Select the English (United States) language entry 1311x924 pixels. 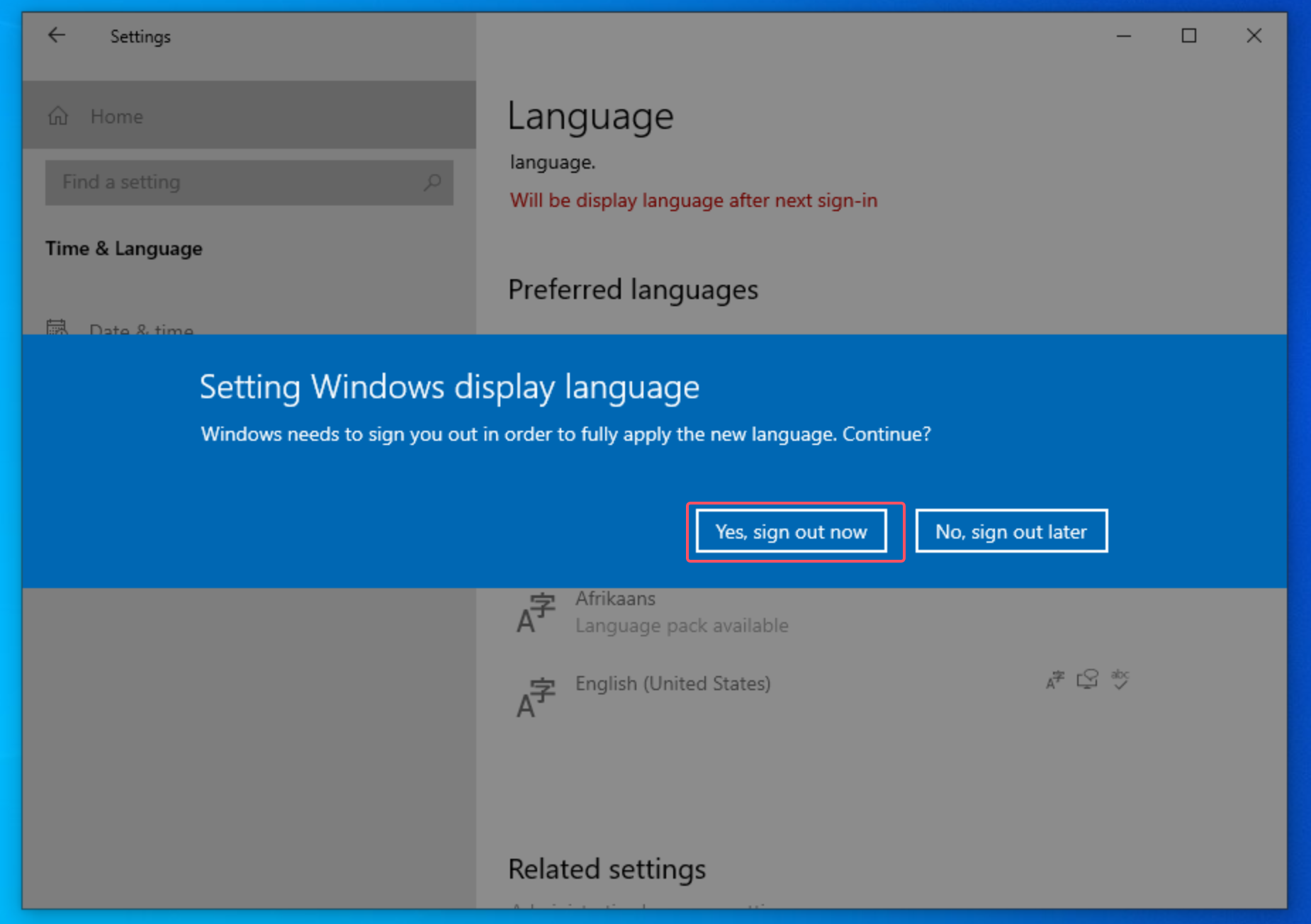click(x=673, y=684)
